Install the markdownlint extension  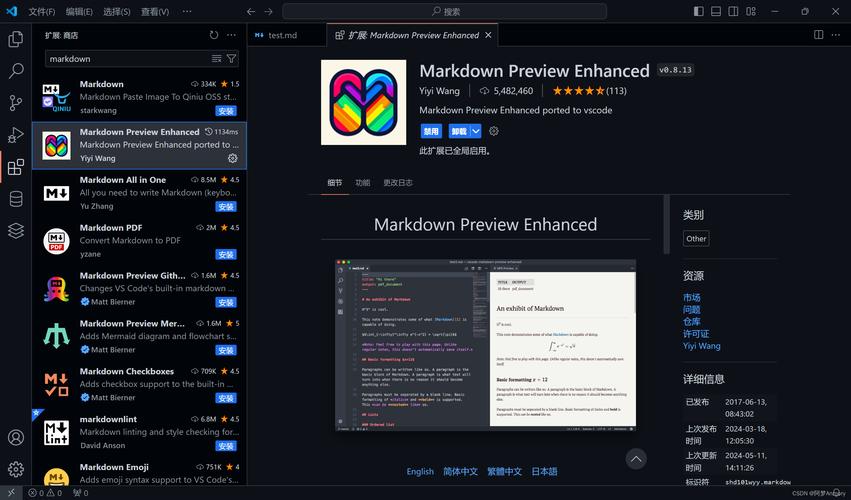tap(226, 446)
